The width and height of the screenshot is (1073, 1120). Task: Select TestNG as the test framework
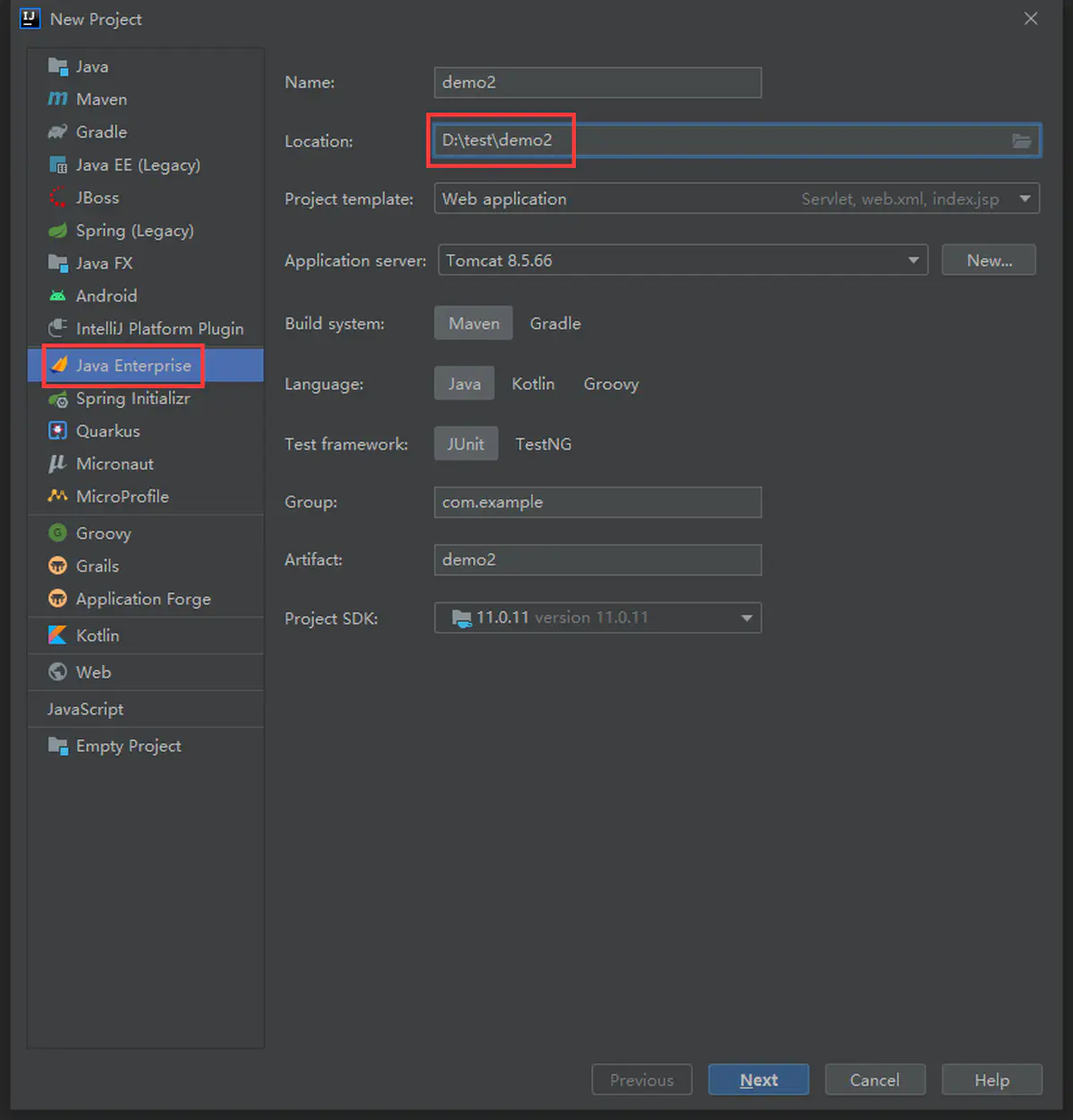(x=543, y=444)
